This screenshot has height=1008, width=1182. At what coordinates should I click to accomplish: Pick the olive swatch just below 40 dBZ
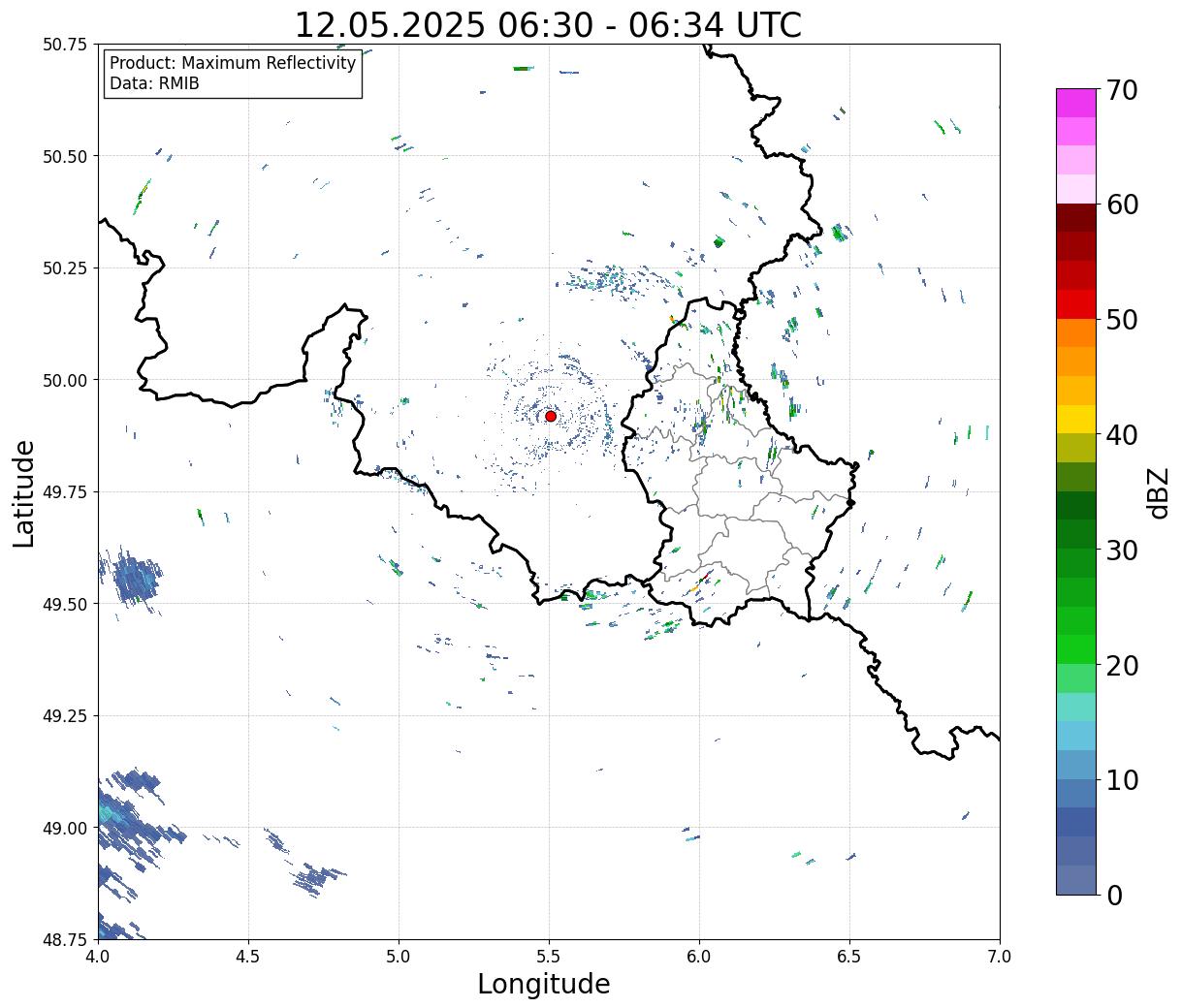(1076, 448)
